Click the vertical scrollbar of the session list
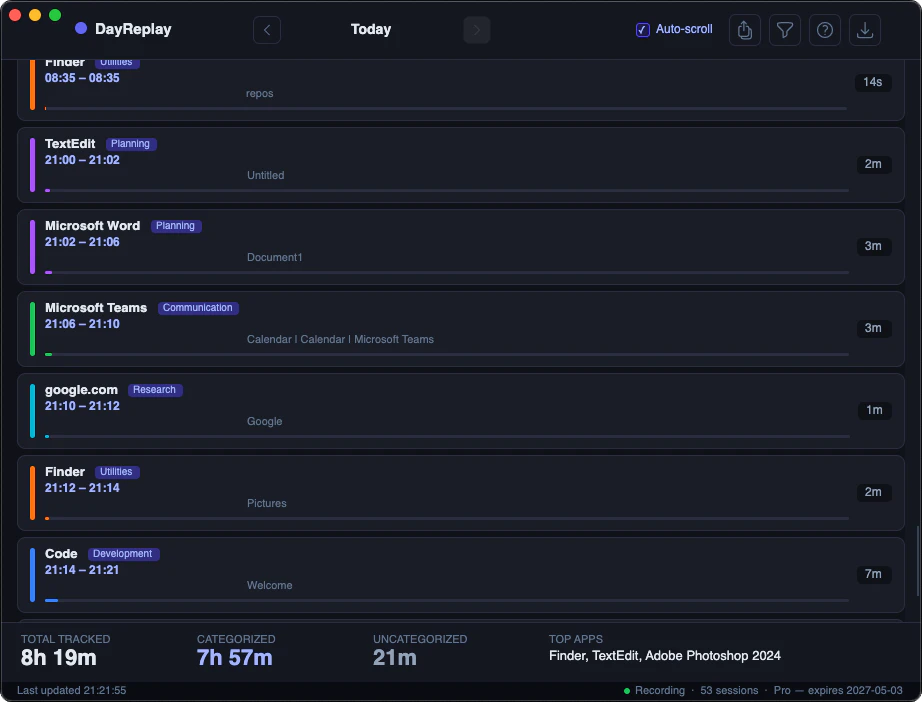Screen dimensions: 922x702 click(x=917, y=559)
